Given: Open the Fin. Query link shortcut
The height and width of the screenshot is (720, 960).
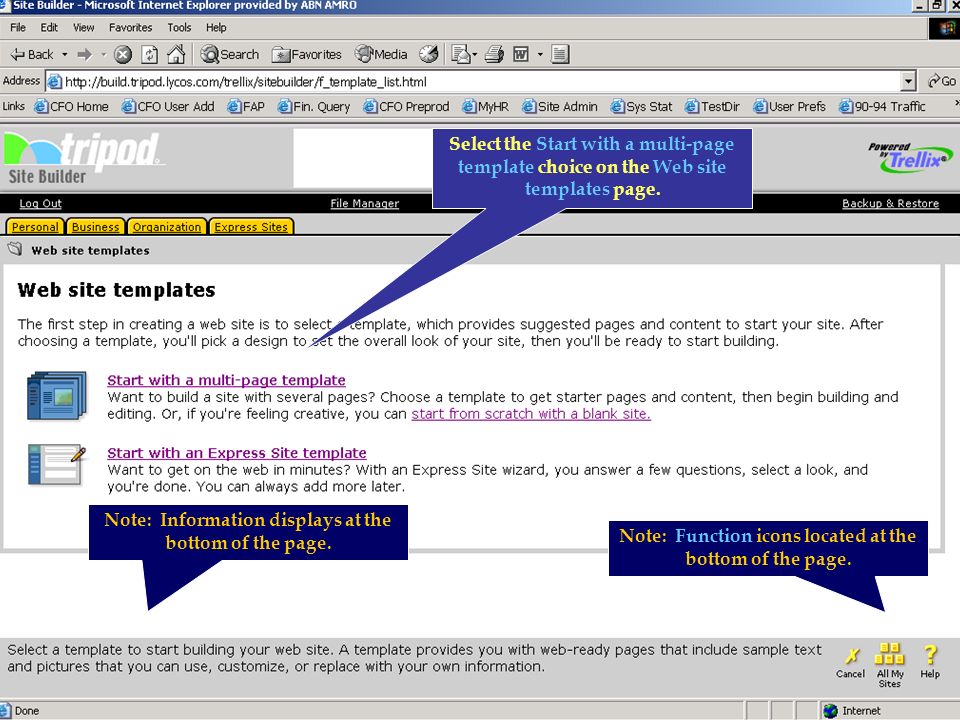Looking at the screenshot, I should click(x=313, y=107).
